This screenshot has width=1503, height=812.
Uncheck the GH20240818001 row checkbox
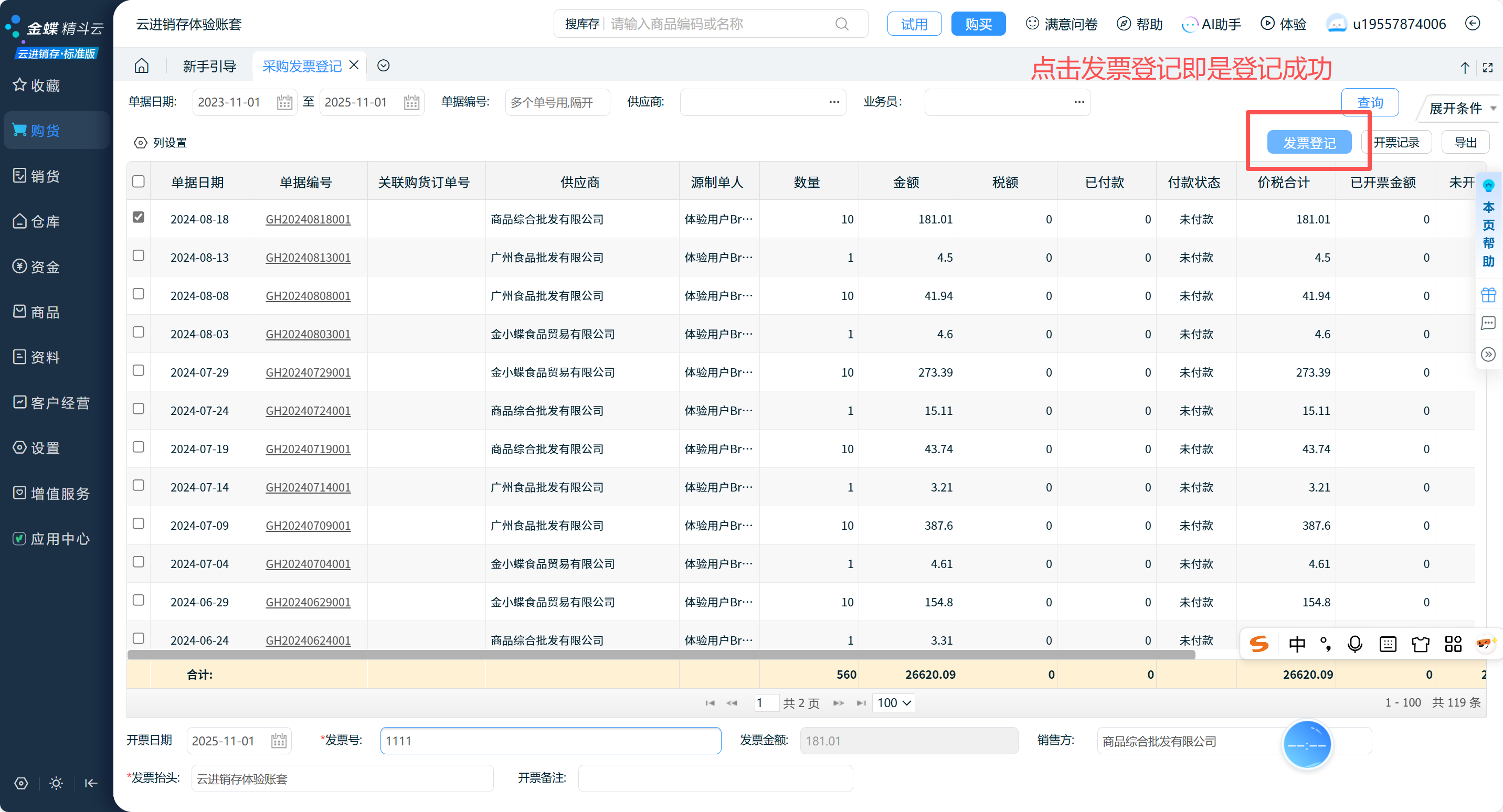138,217
